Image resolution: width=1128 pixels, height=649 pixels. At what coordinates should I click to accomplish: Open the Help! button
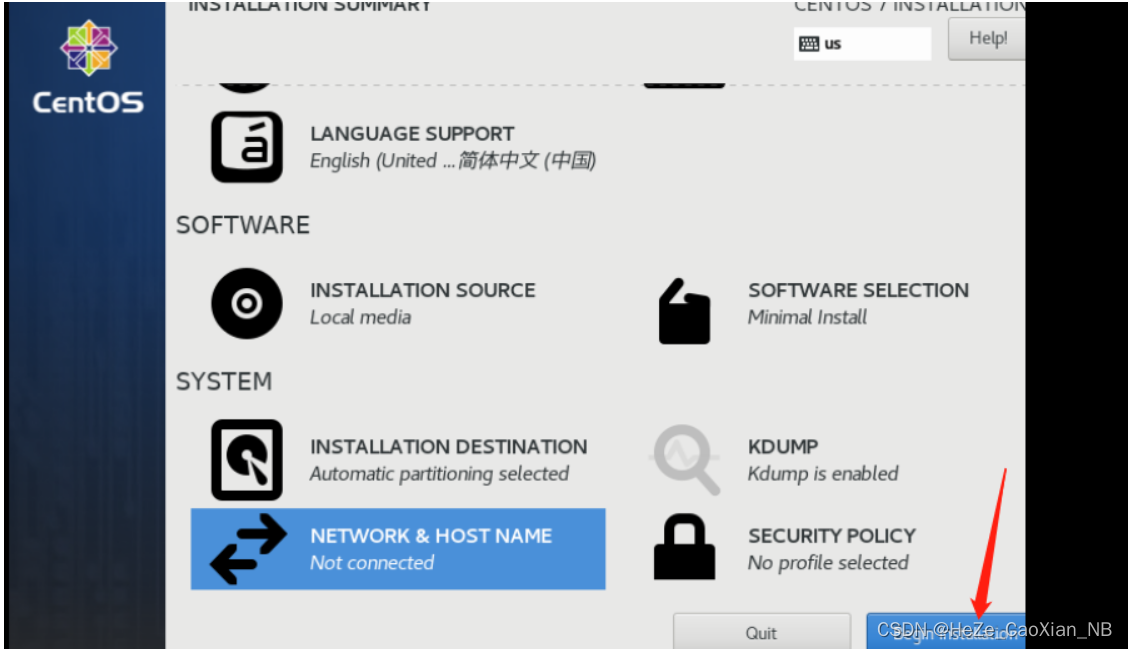tap(987, 38)
